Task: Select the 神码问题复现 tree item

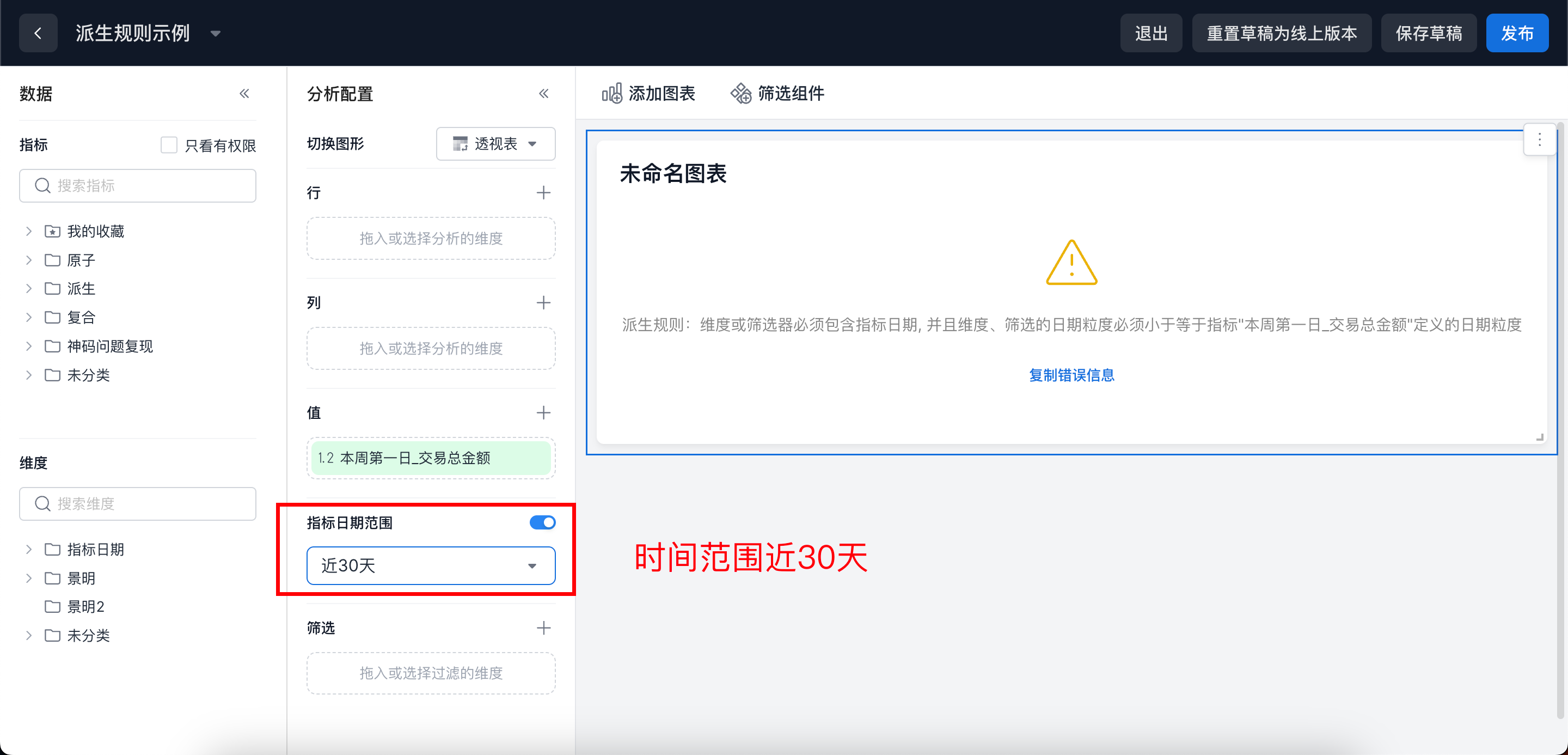Action: (x=109, y=346)
